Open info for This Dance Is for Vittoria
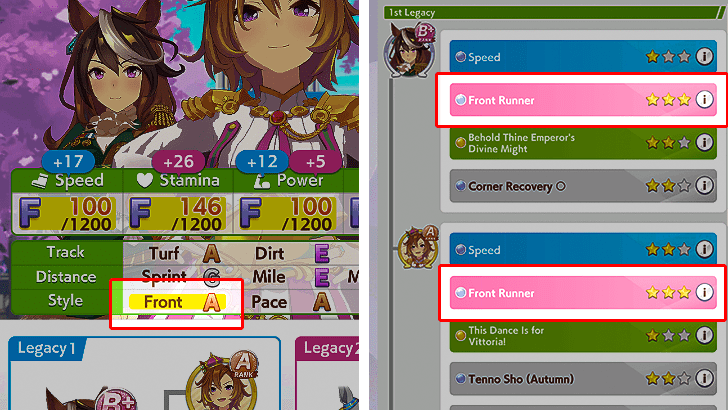This screenshot has height=410, width=728. tap(704, 335)
